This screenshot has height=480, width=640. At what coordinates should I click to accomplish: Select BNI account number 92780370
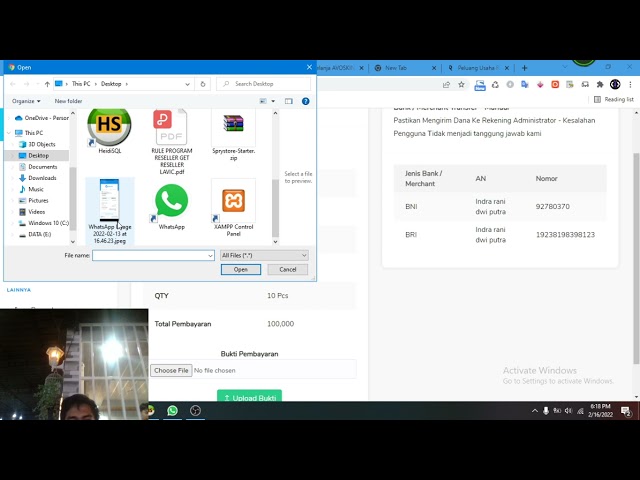[x=552, y=207]
